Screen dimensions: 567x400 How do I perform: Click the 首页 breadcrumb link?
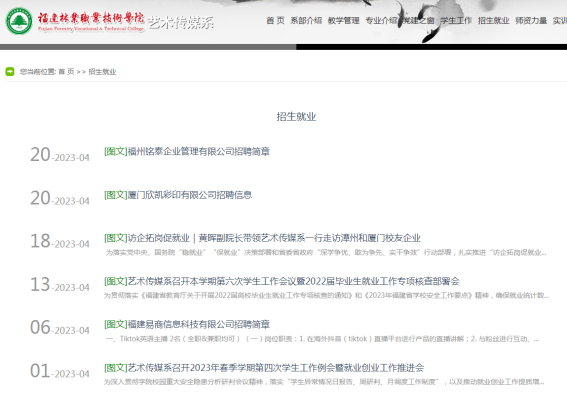[x=66, y=72]
